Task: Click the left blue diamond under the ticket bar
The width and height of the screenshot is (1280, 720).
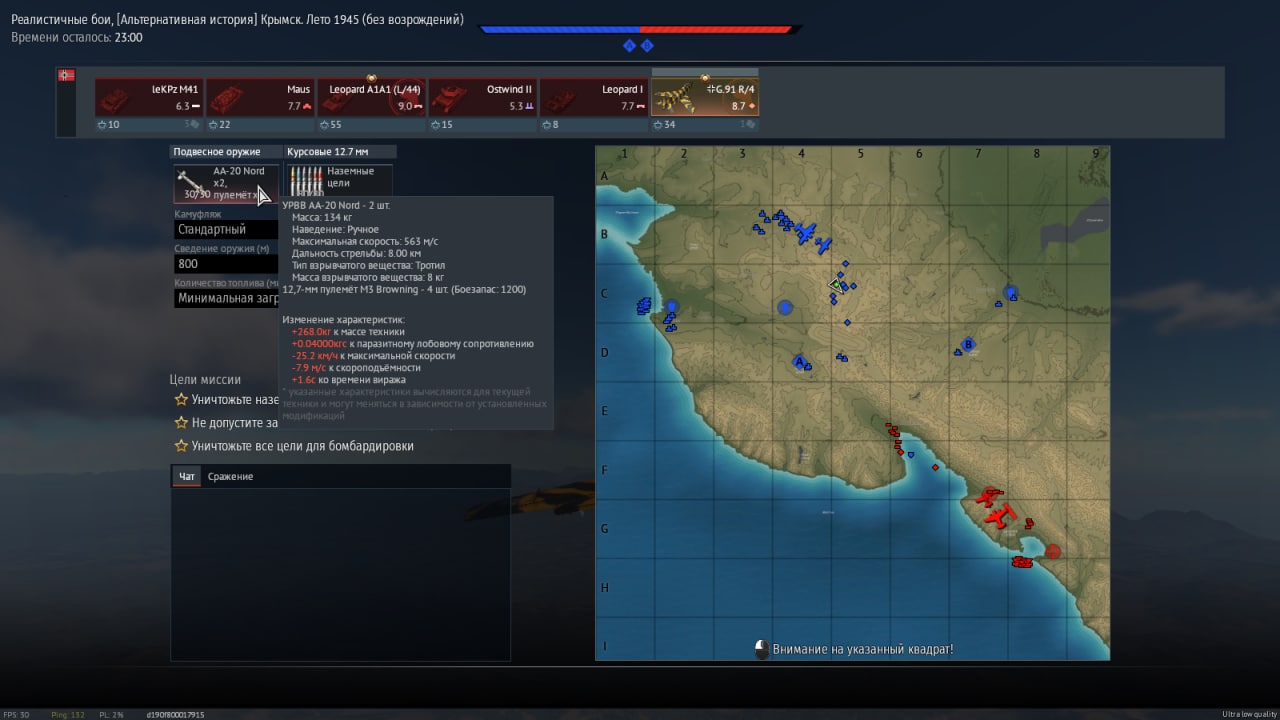Action: [x=629, y=45]
